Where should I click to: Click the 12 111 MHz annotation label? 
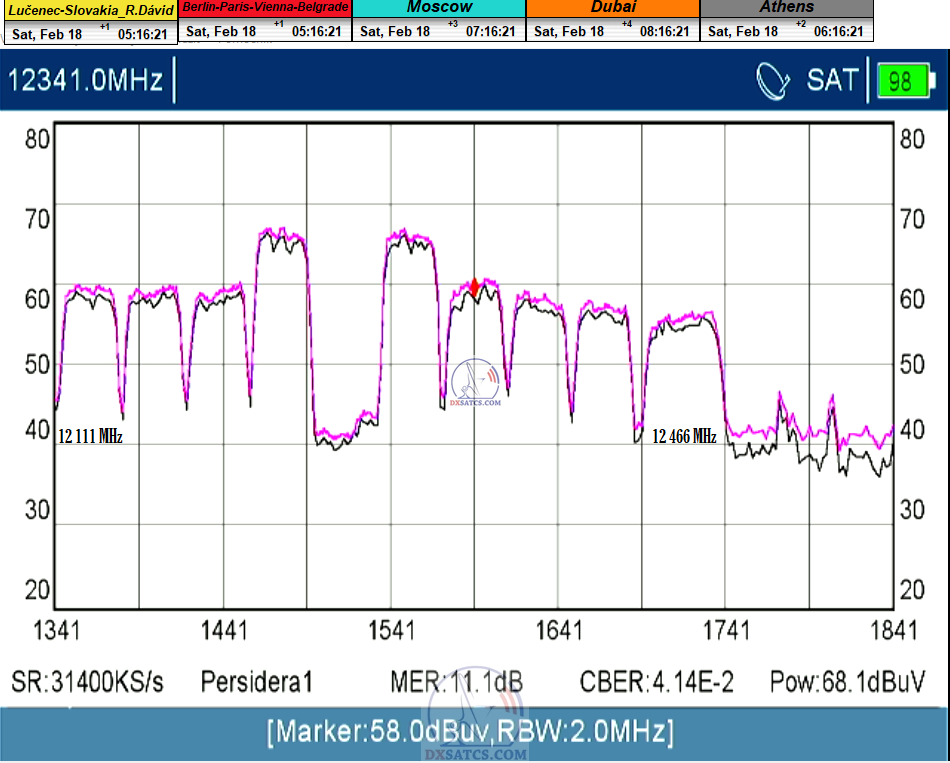[x=90, y=436]
